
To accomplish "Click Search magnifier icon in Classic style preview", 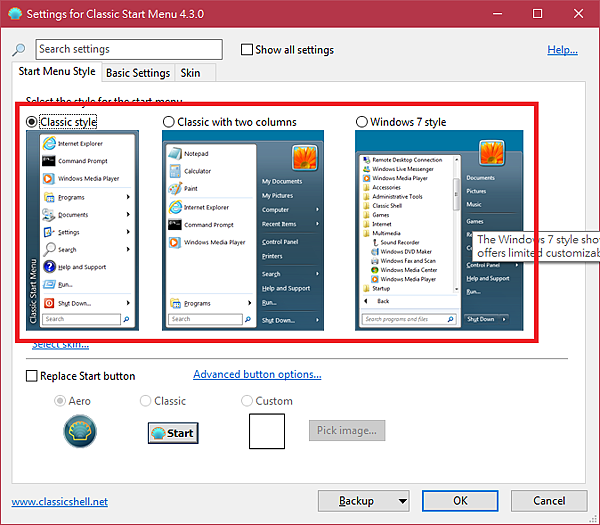I will click(x=49, y=249).
